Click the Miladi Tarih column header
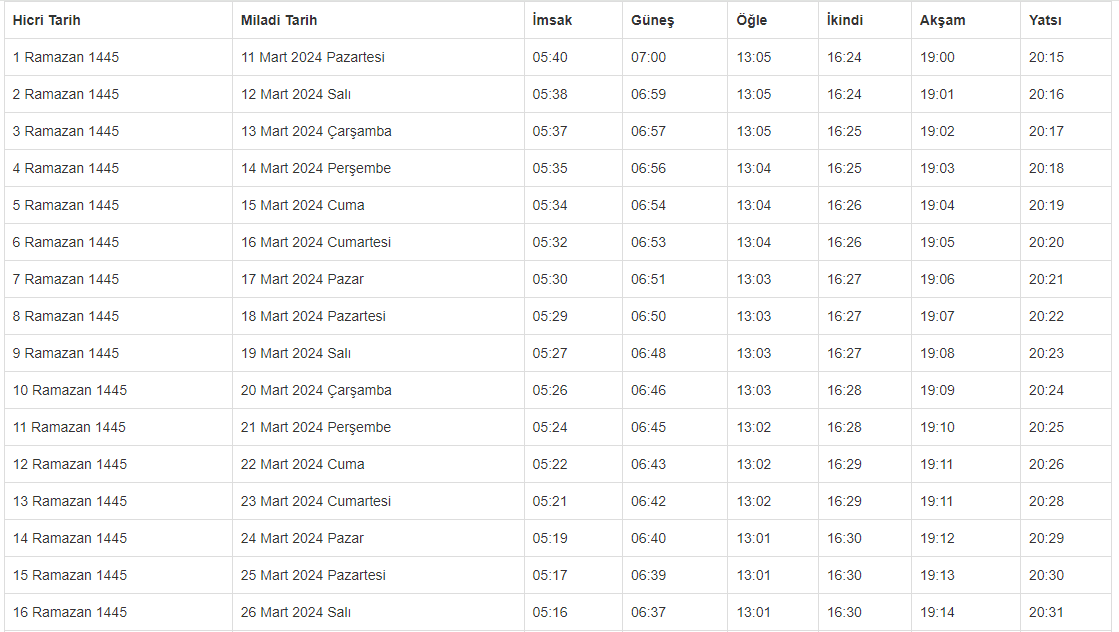The width and height of the screenshot is (1119, 632). pyautogui.click(x=279, y=20)
